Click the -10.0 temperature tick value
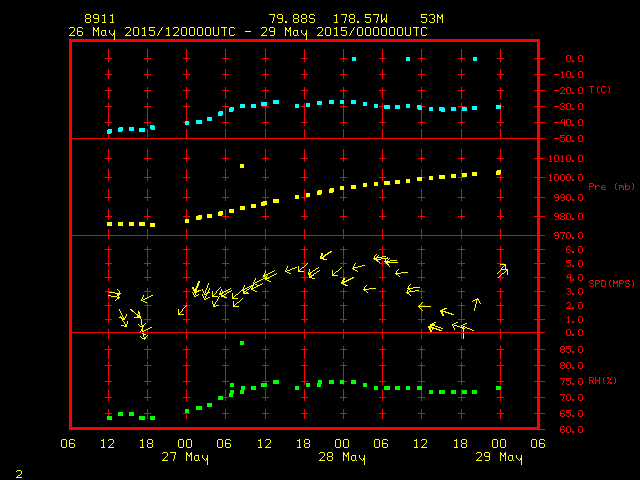 (568, 75)
